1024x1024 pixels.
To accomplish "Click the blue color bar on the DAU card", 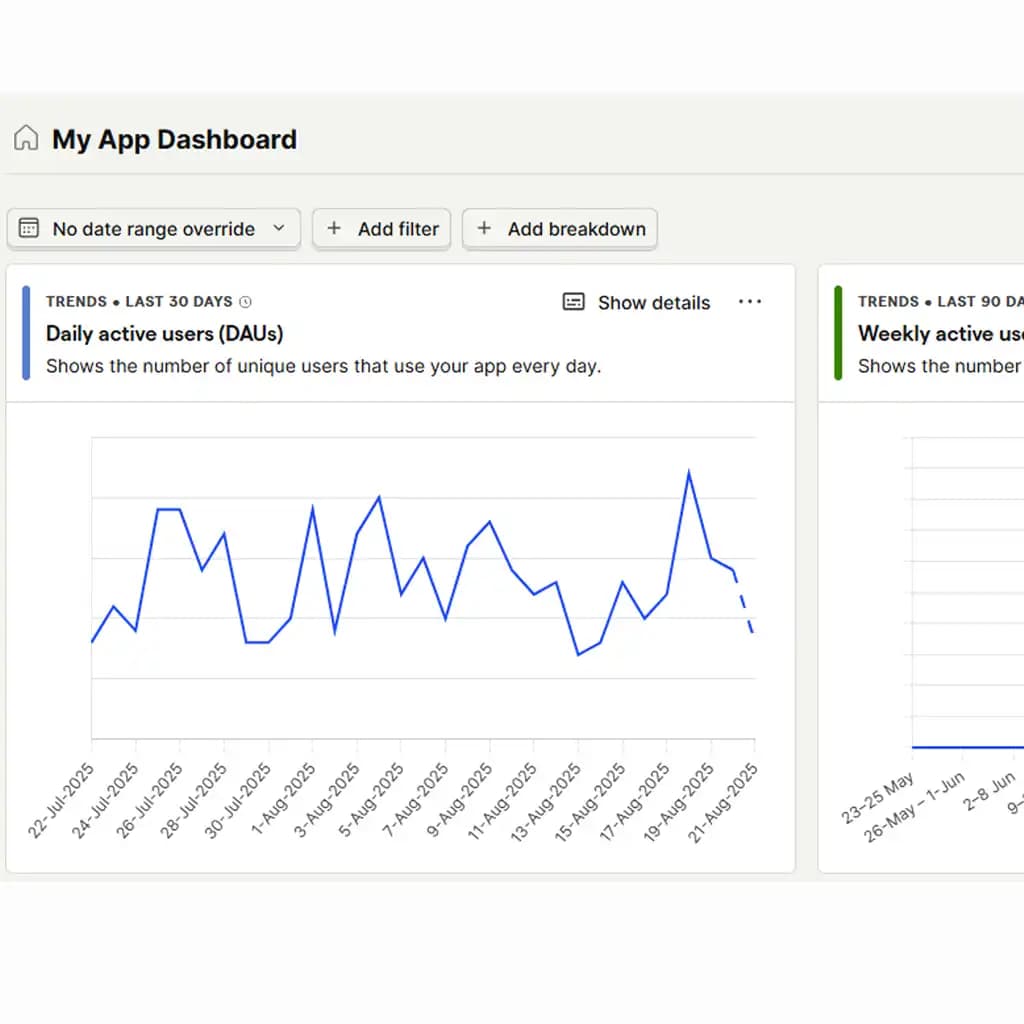I will pos(26,333).
